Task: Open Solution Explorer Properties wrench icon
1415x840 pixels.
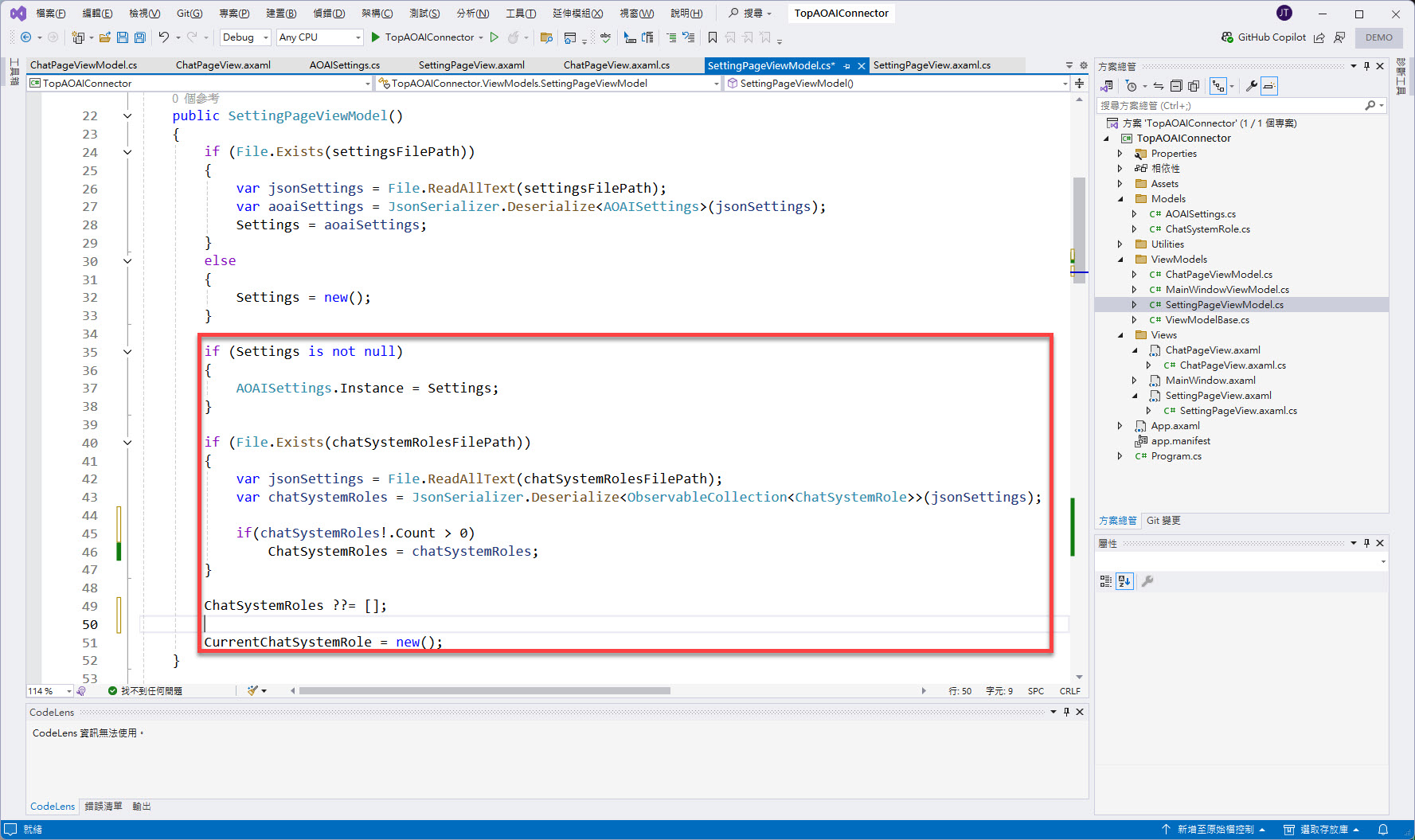Action: tap(1252, 86)
